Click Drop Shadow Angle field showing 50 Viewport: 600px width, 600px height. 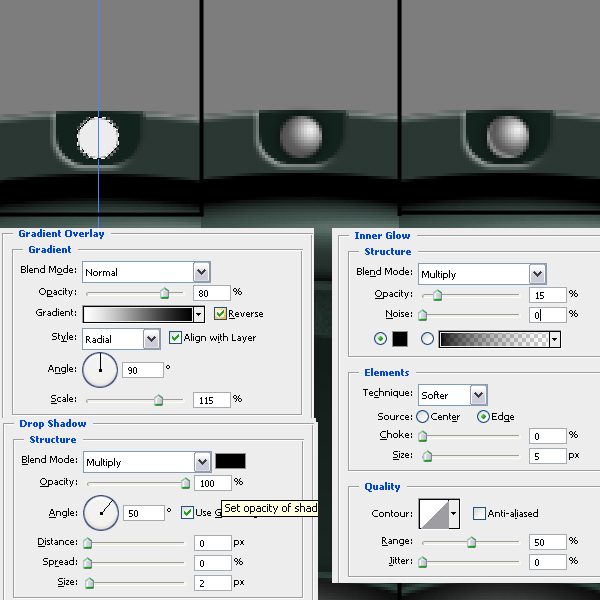click(x=144, y=513)
